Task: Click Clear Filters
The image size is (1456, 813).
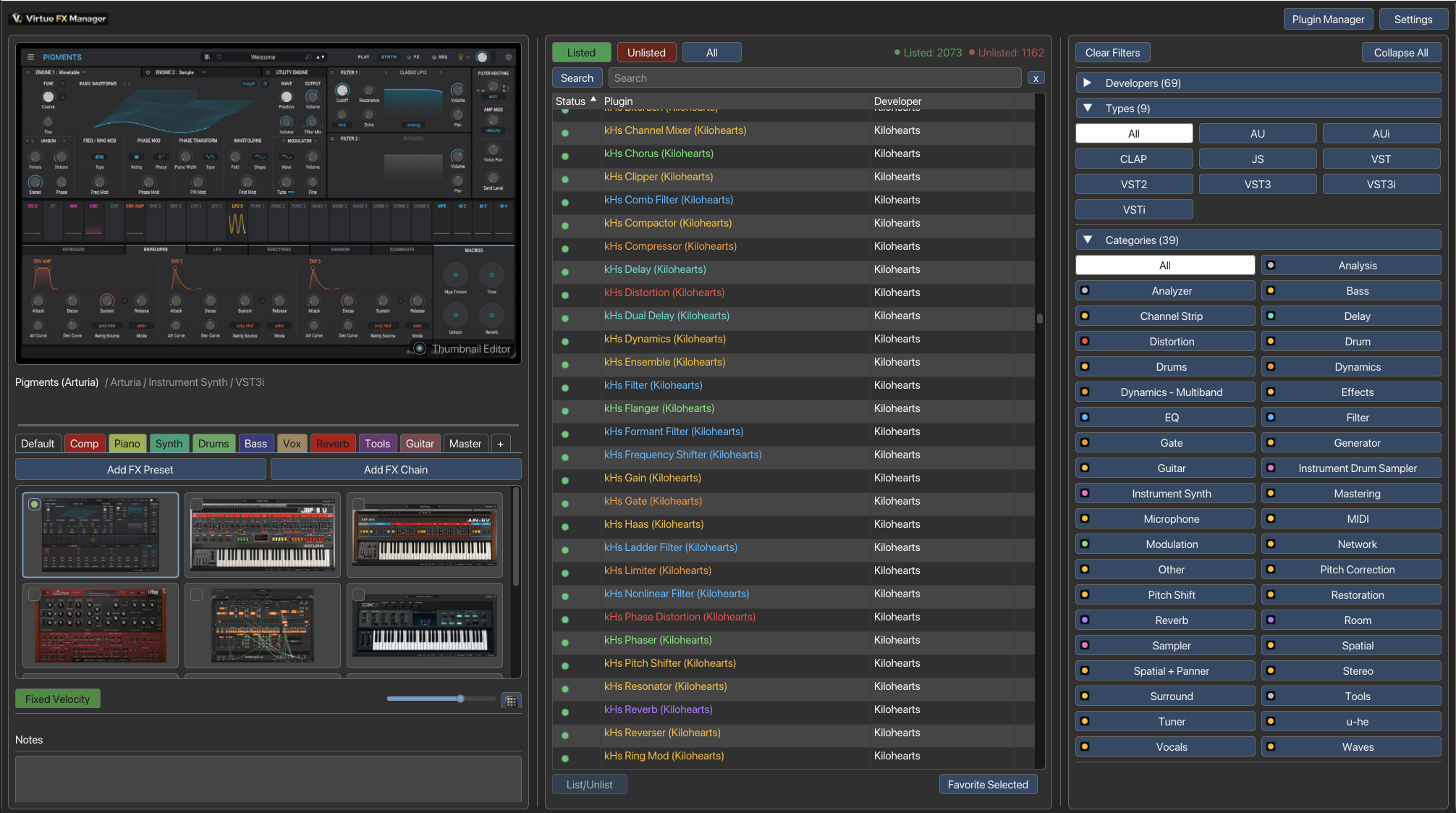Action: pyautogui.click(x=1112, y=52)
